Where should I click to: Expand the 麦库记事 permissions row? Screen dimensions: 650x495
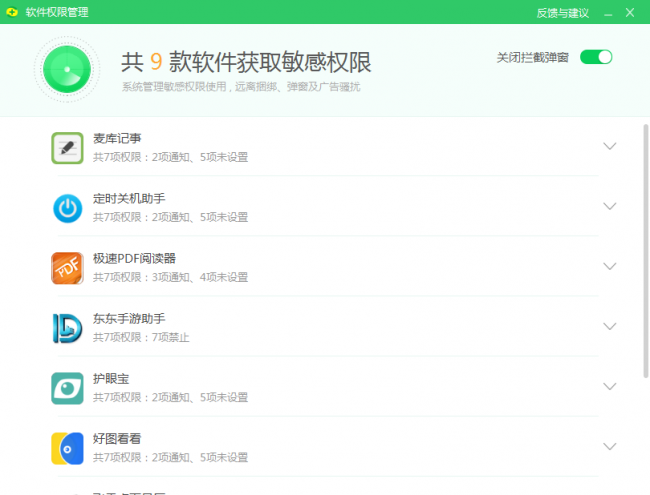[610, 146]
